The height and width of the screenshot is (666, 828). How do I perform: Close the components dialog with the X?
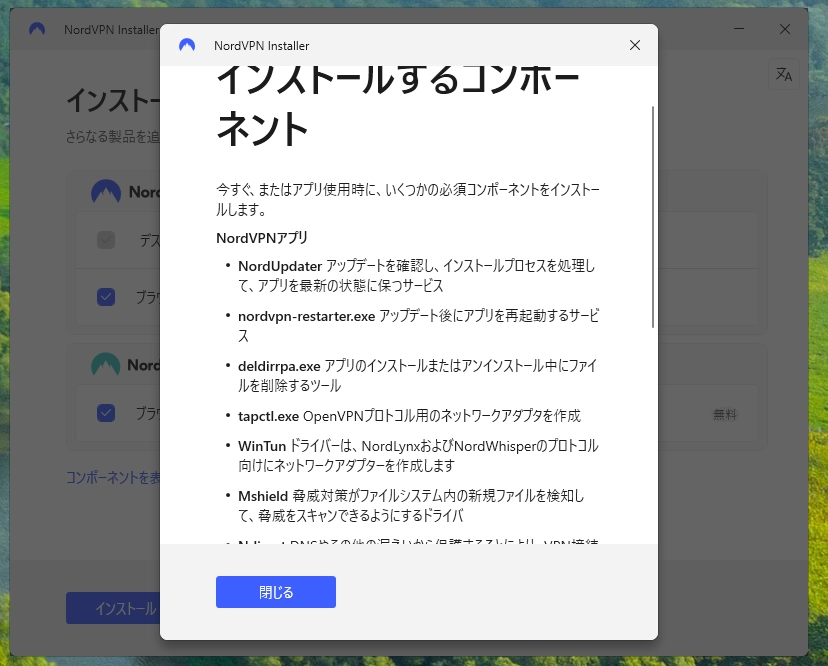pyautogui.click(x=635, y=45)
